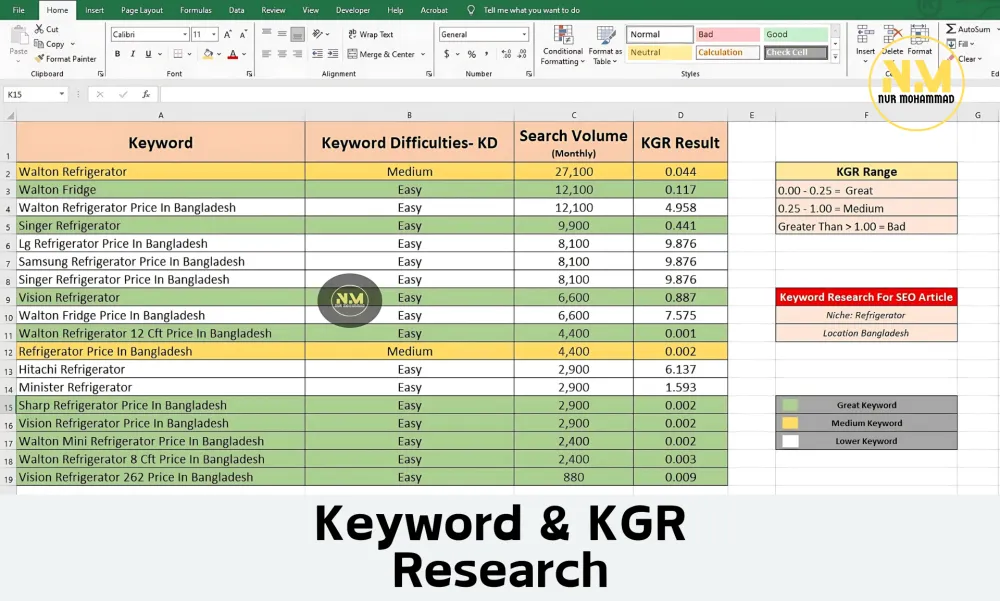Click the AutoSum sigma icon
Screen dimensions: 1000x601
[x=951, y=29]
